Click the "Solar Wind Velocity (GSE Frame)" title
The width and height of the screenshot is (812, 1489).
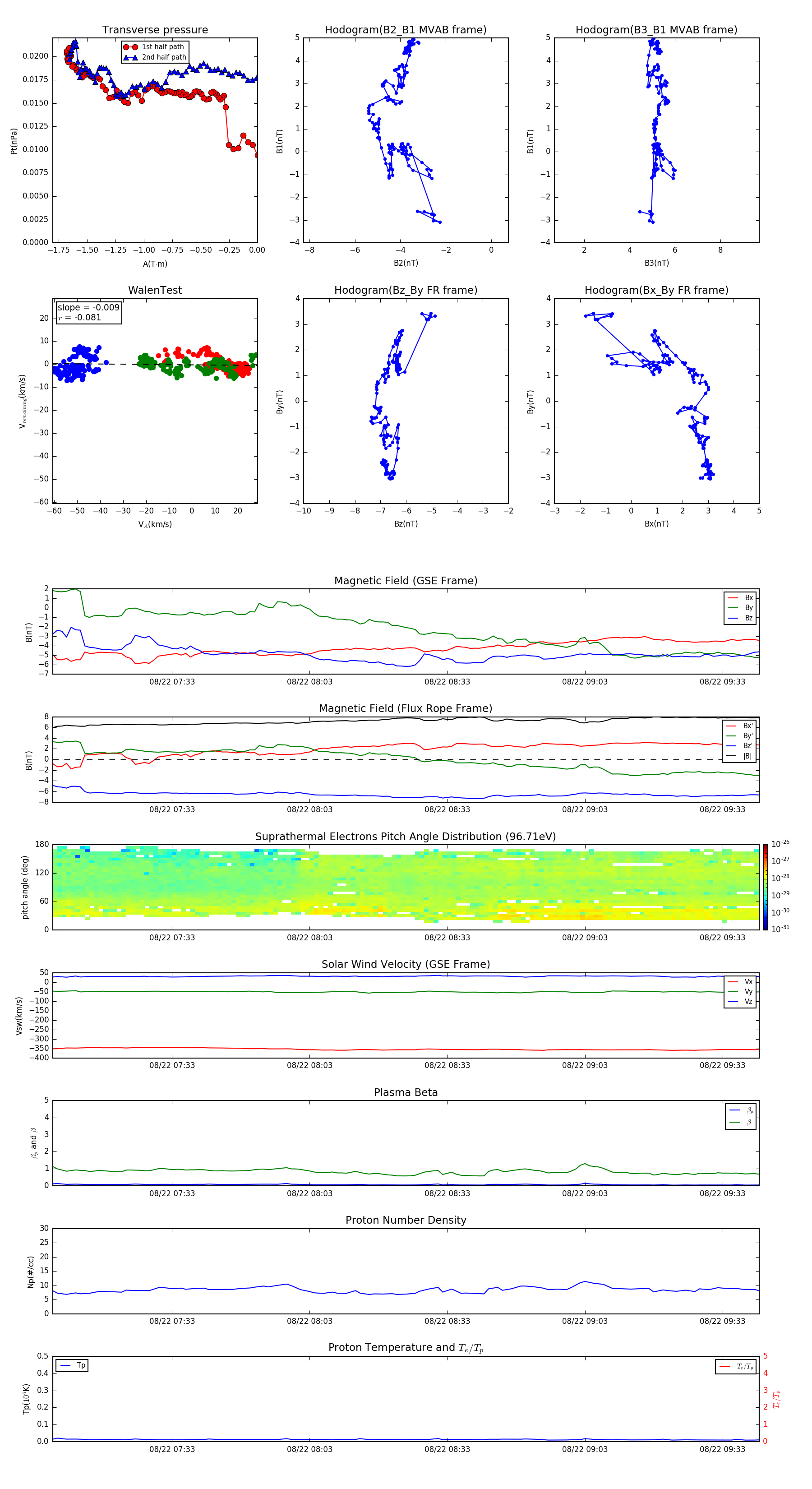[x=406, y=964]
